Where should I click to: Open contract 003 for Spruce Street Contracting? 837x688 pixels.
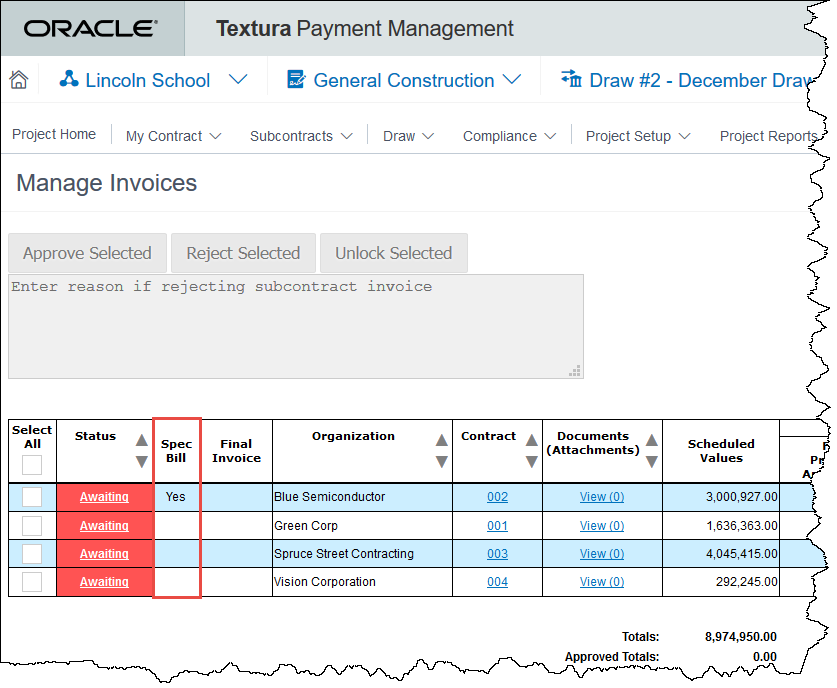click(x=497, y=553)
